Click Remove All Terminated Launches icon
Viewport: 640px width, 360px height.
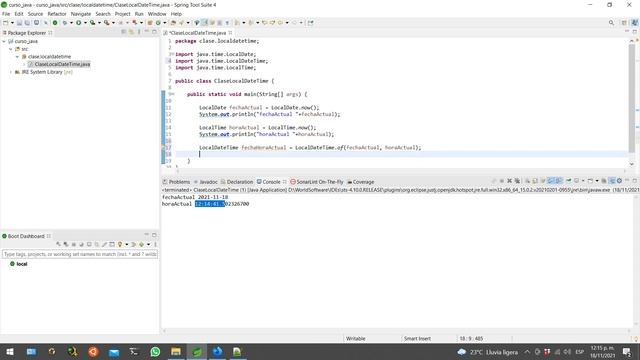point(518,181)
